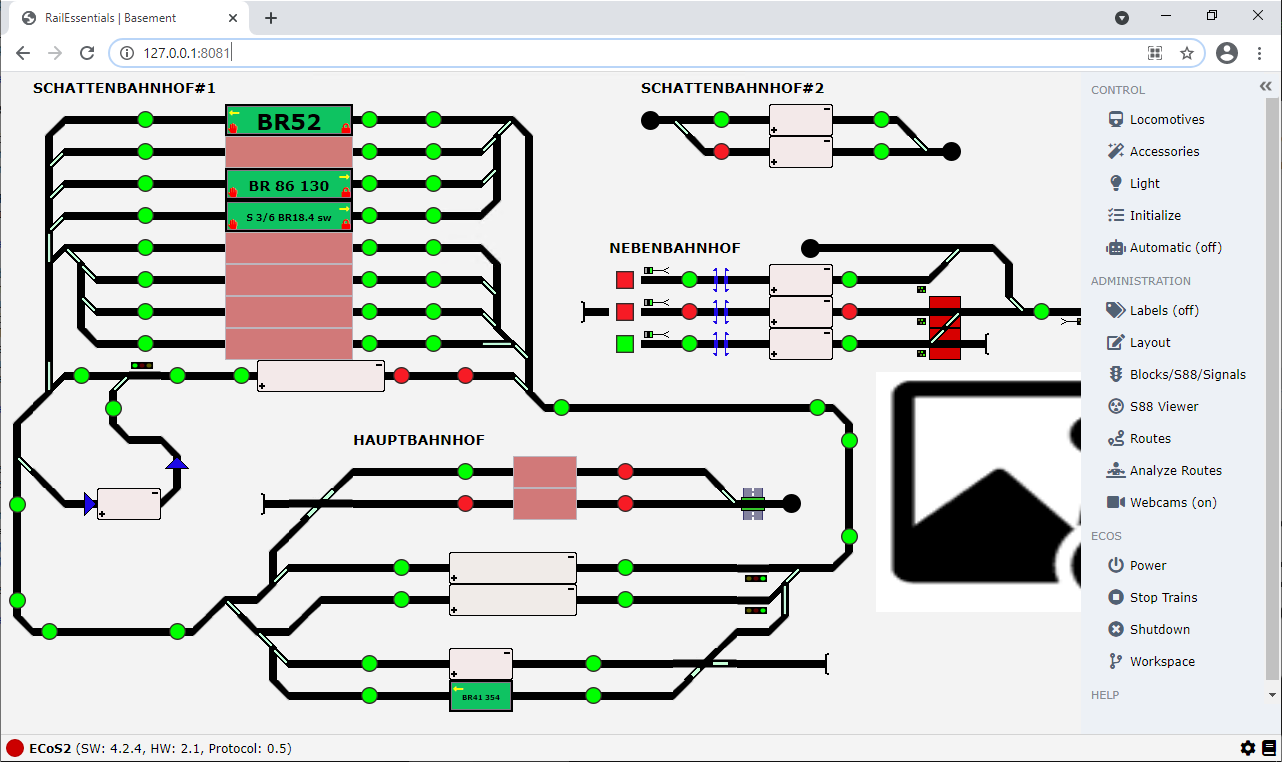Image resolution: width=1282 pixels, height=762 pixels.
Task: Click the BR52 locomotive block
Action: [289, 121]
